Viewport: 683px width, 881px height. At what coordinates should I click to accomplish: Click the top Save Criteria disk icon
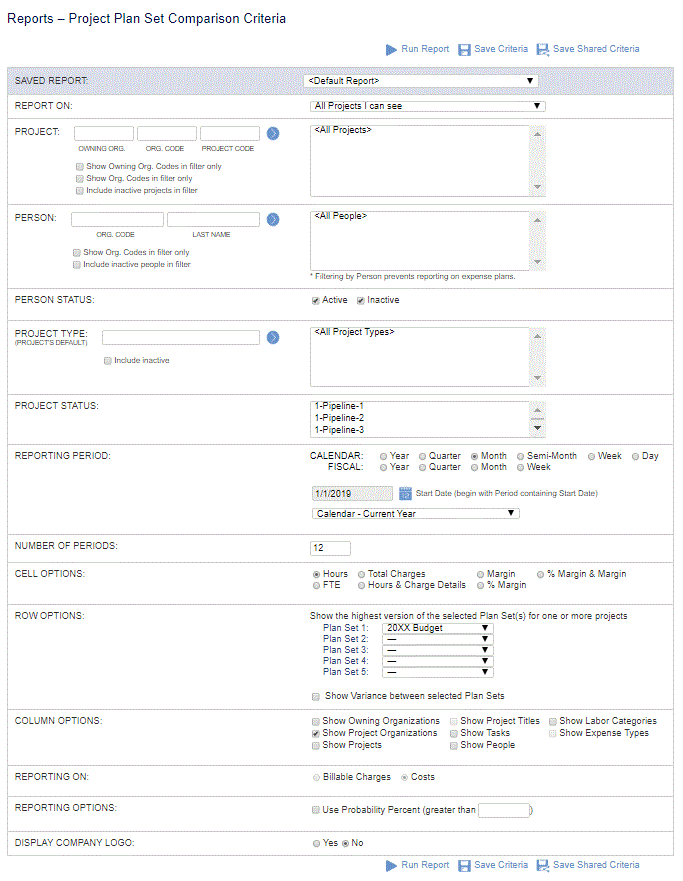tap(465, 49)
